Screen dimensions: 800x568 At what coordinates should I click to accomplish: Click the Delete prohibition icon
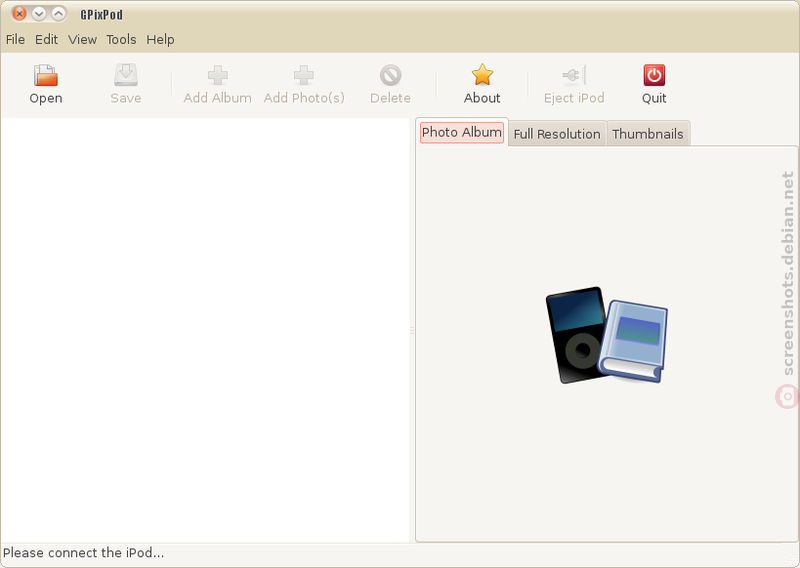(390, 75)
